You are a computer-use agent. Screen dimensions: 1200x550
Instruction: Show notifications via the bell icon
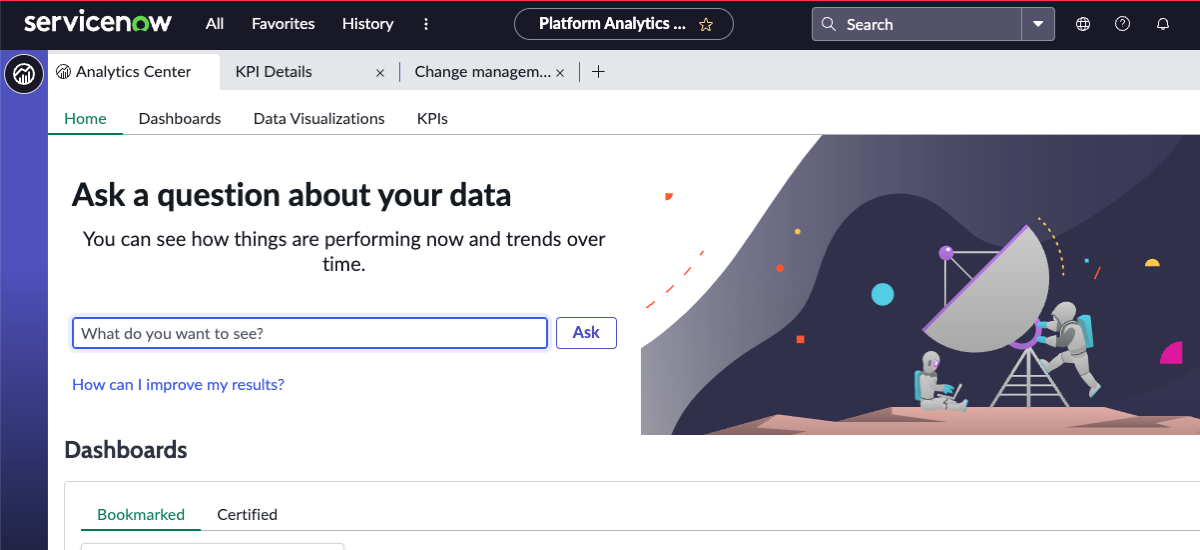1163,25
